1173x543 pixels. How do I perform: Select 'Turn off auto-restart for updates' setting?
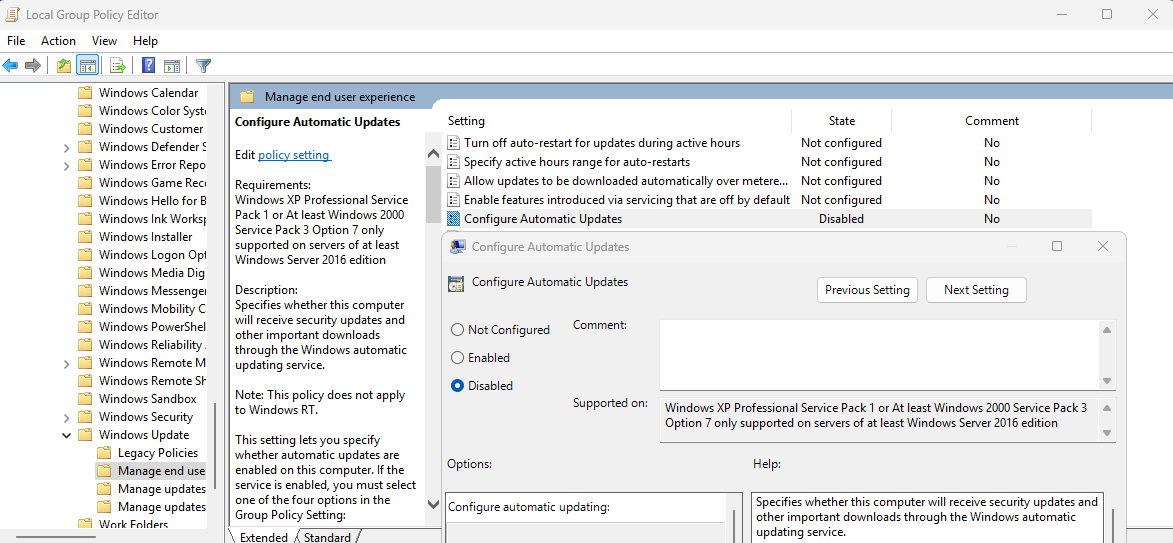pyautogui.click(x=601, y=142)
